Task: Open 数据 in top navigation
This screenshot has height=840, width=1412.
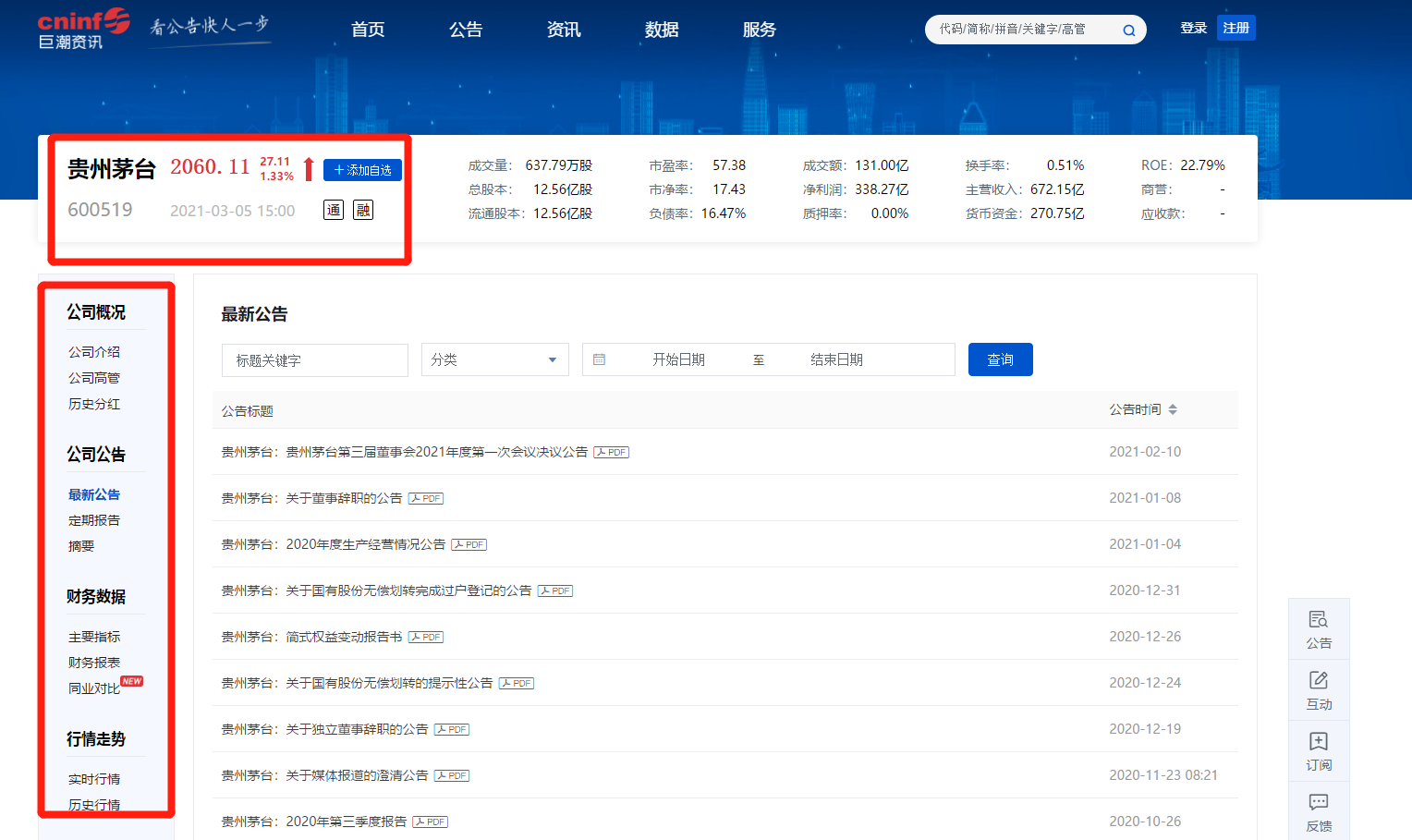Action: coord(662,30)
